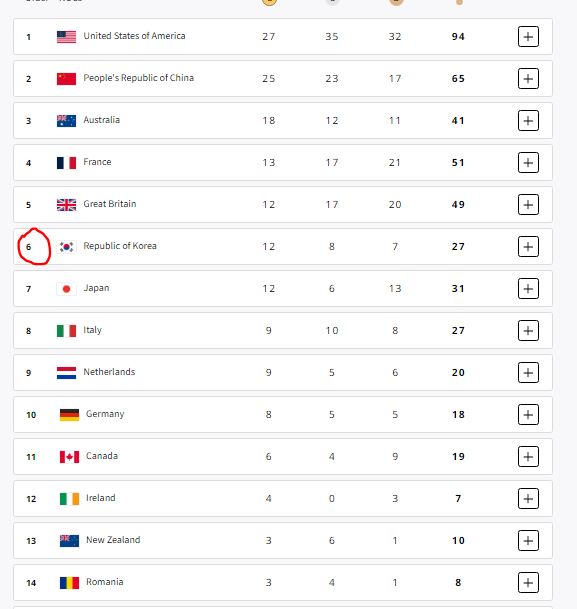
Task: Click the Netherlands flag icon
Action: 66,373
